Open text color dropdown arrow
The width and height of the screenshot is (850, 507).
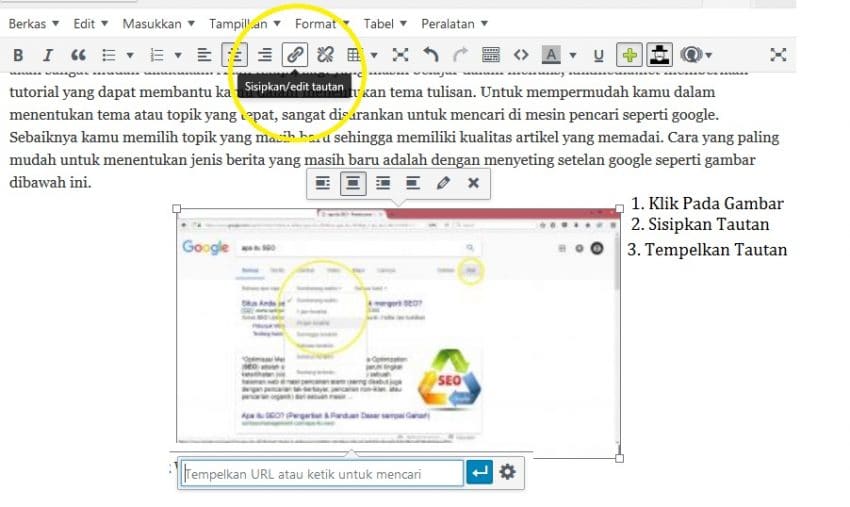[572, 55]
